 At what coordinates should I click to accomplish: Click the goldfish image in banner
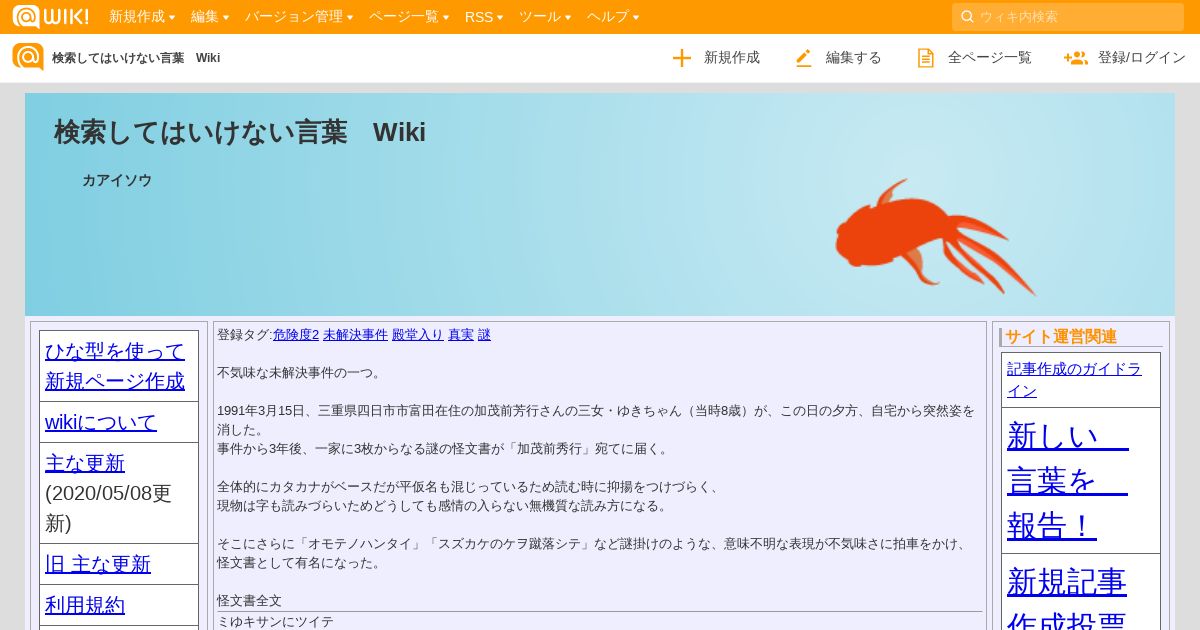coord(935,237)
